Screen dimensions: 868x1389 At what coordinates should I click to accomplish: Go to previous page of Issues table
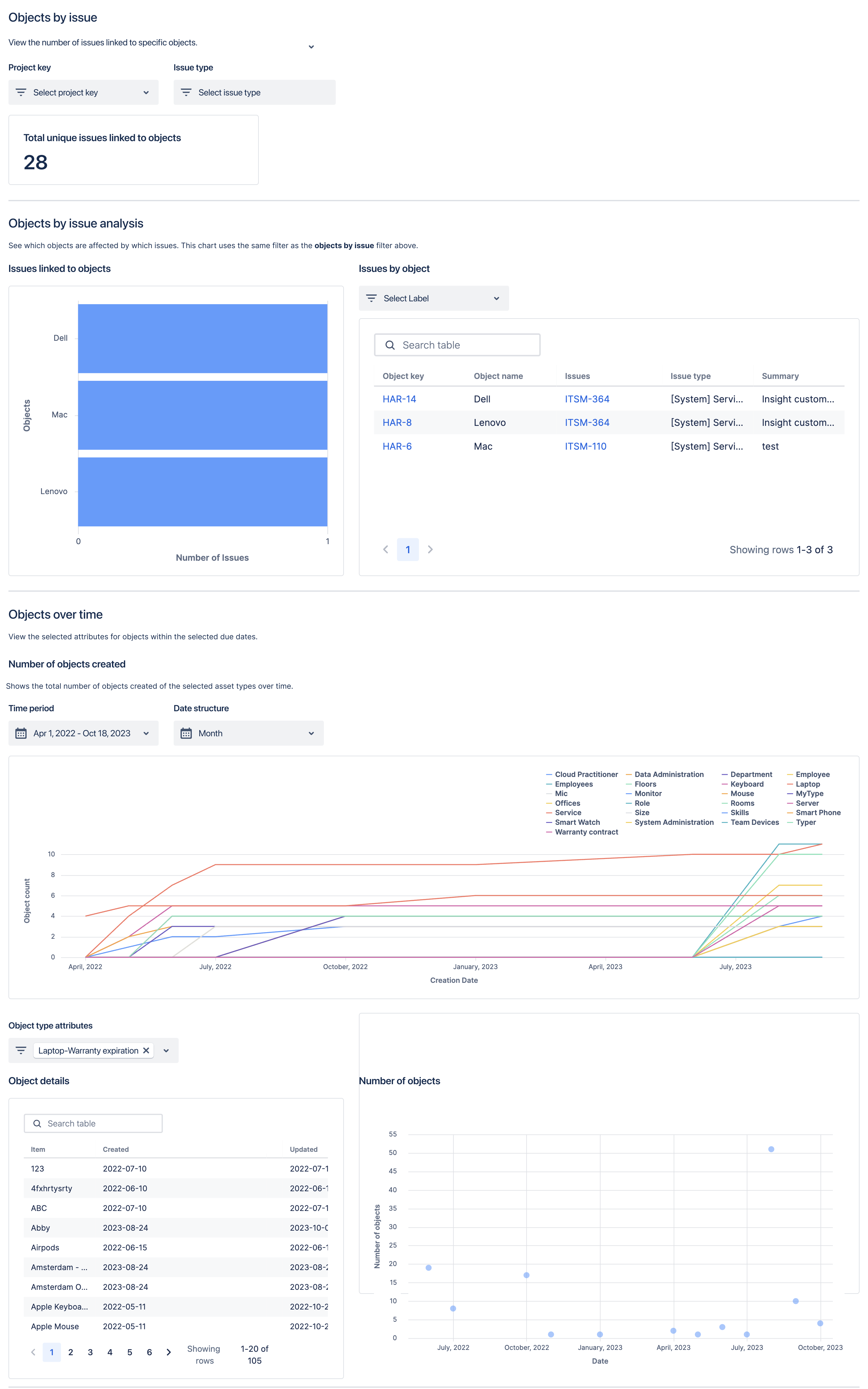pyautogui.click(x=386, y=549)
